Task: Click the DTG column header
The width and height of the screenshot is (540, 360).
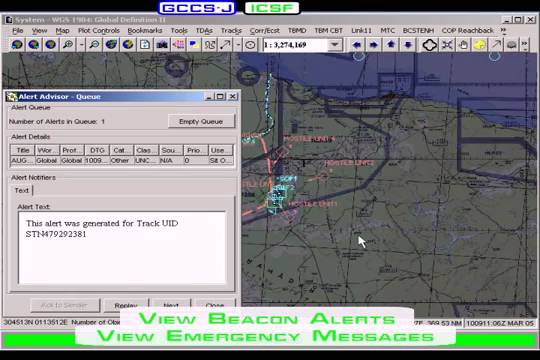Action: pyautogui.click(x=97, y=150)
